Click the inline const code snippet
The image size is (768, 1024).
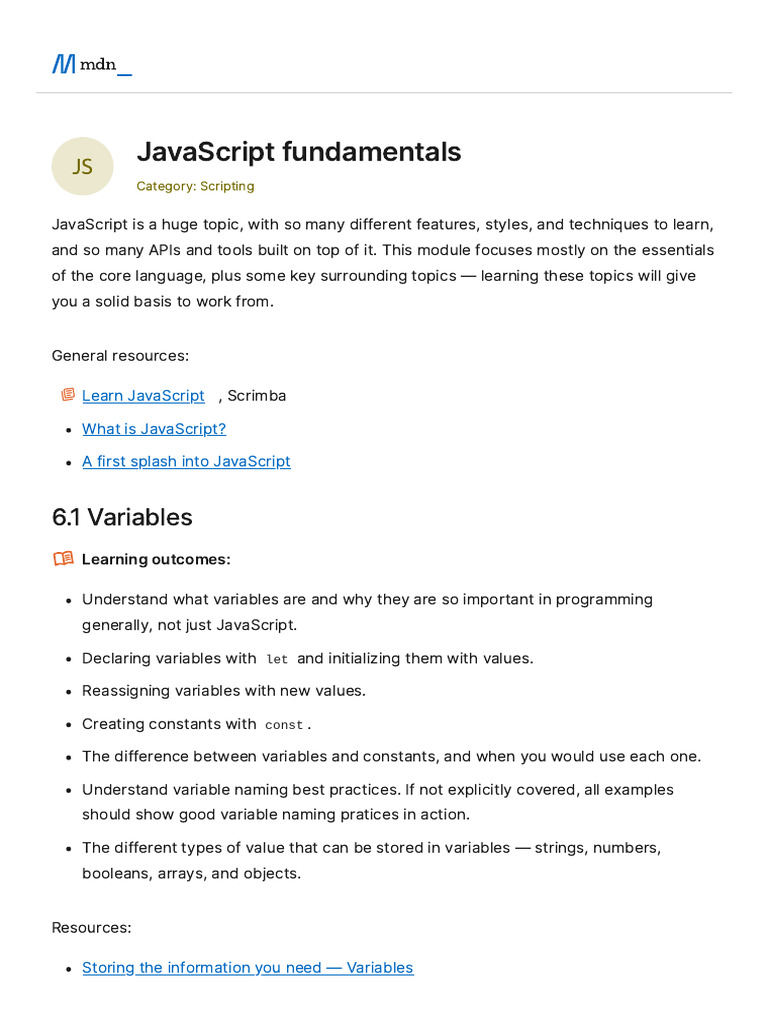[284, 724]
